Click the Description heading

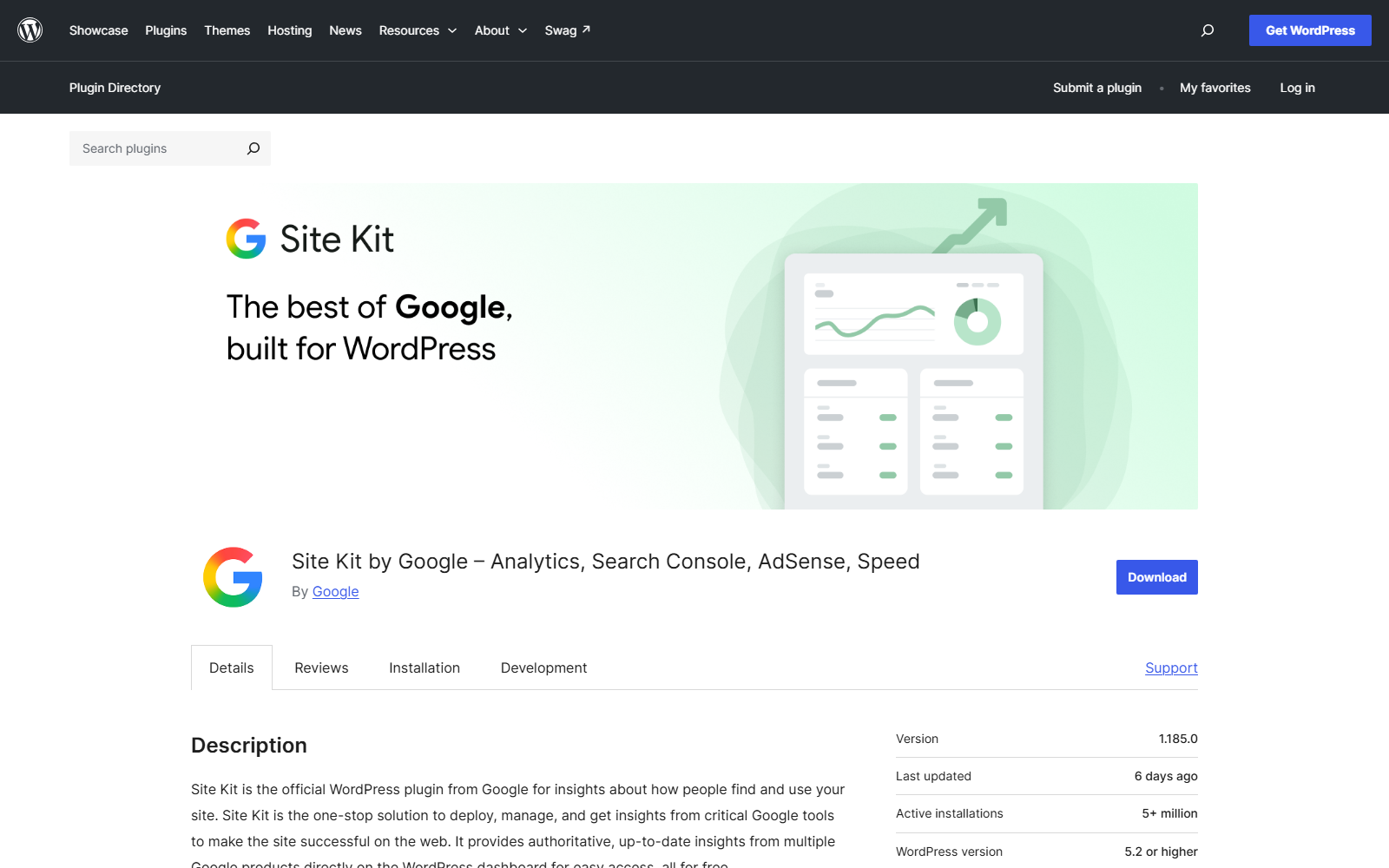pyautogui.click(x=249, y=746)
